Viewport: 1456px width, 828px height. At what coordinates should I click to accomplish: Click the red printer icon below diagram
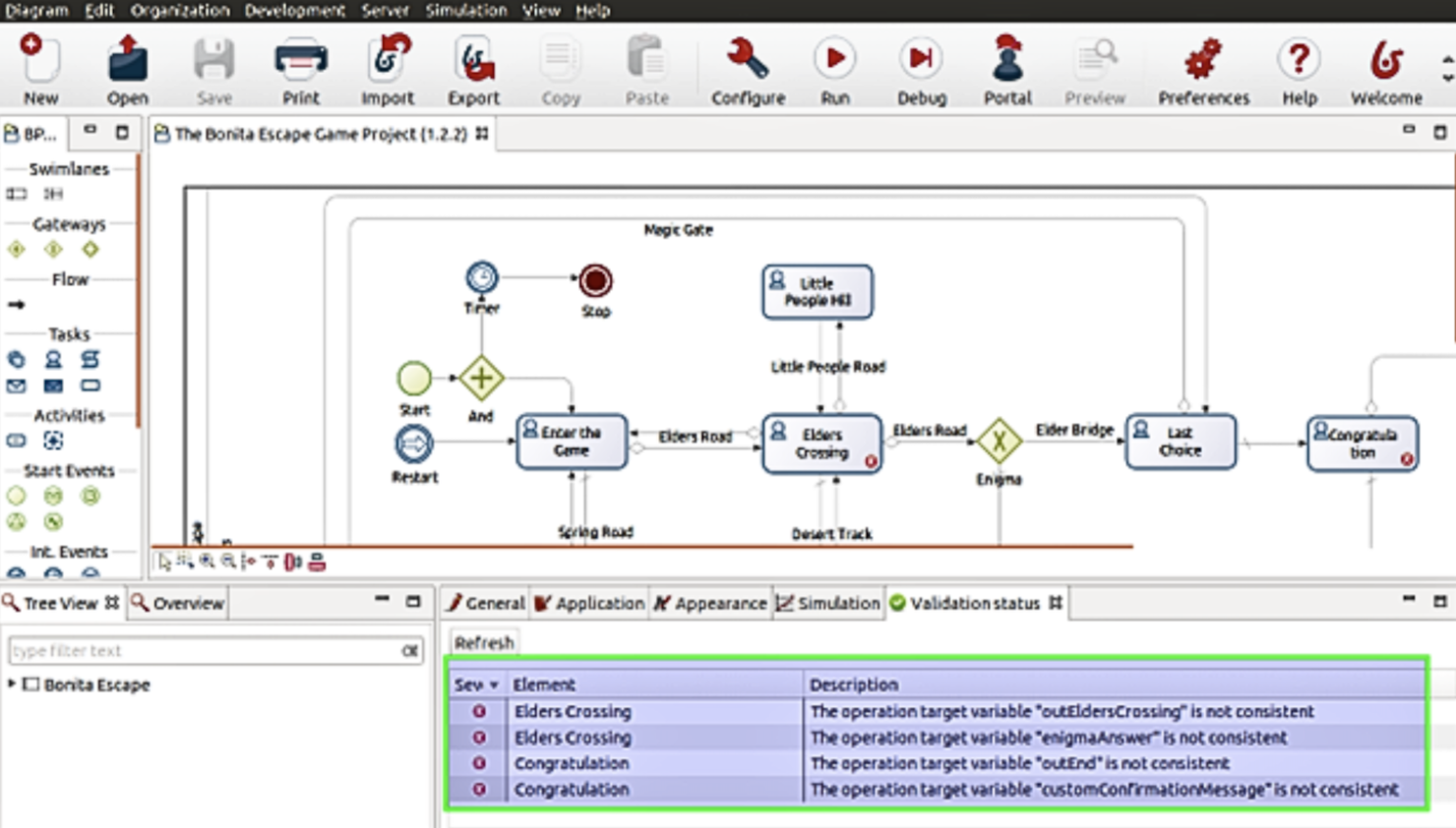point(317,562)
